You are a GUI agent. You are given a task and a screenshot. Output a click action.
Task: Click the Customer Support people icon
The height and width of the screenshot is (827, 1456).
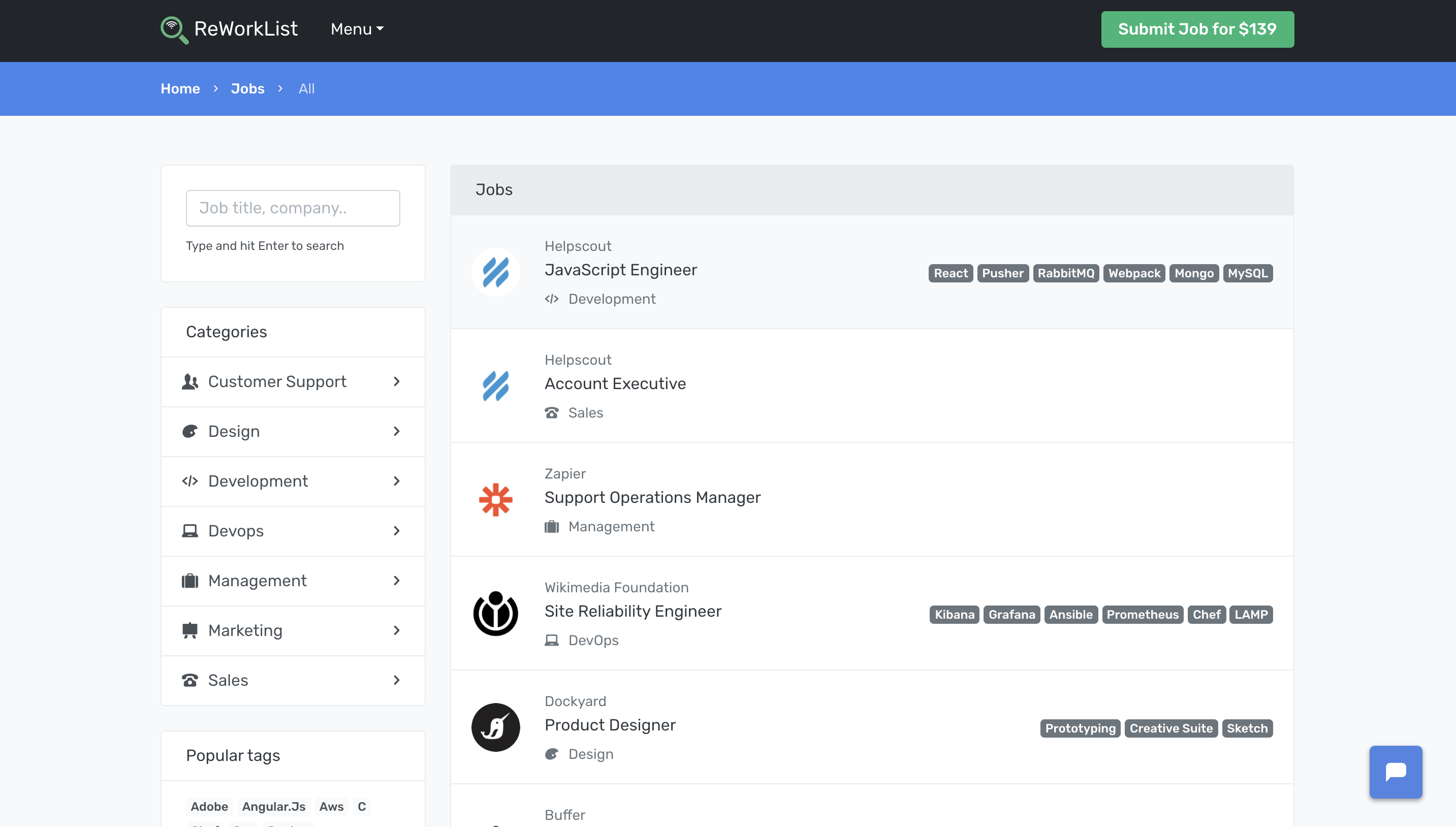tap(189, 381)
